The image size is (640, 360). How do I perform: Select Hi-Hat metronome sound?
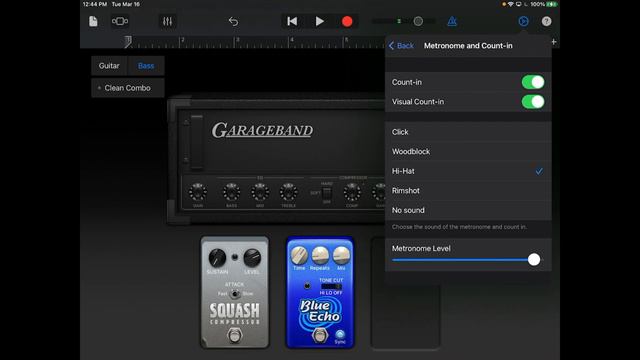(468, 171)
